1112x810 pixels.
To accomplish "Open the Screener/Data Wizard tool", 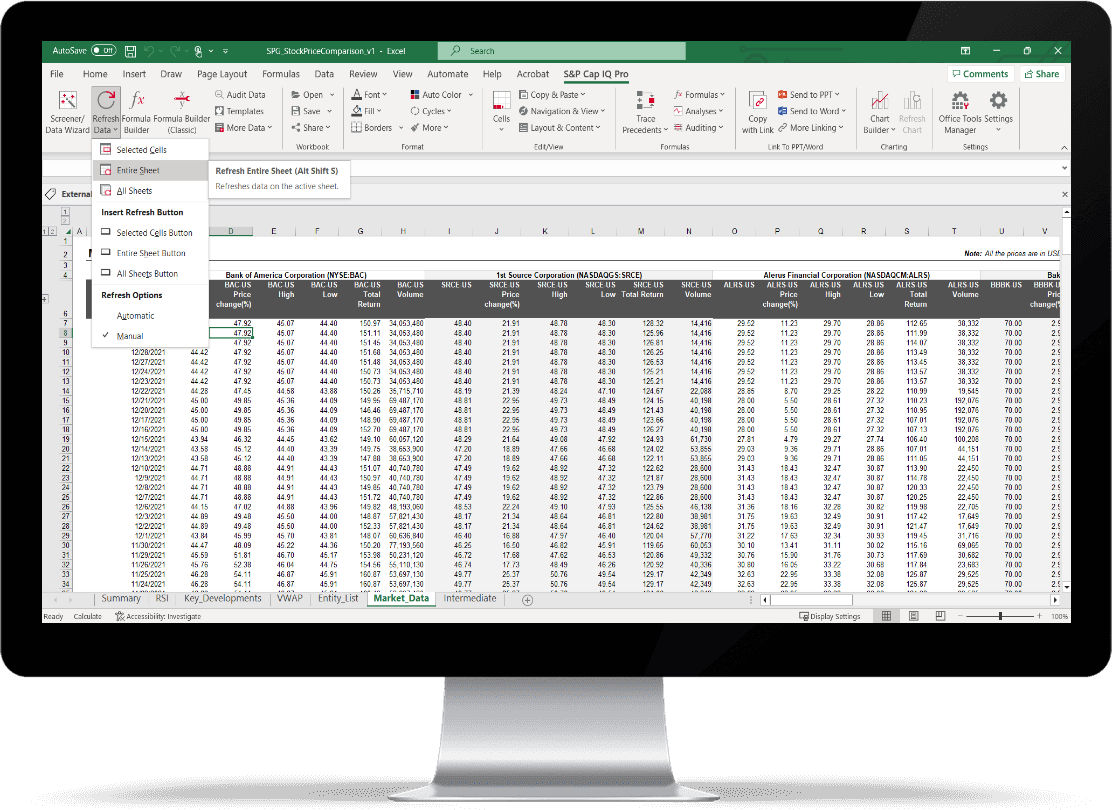I will point(67,112).
